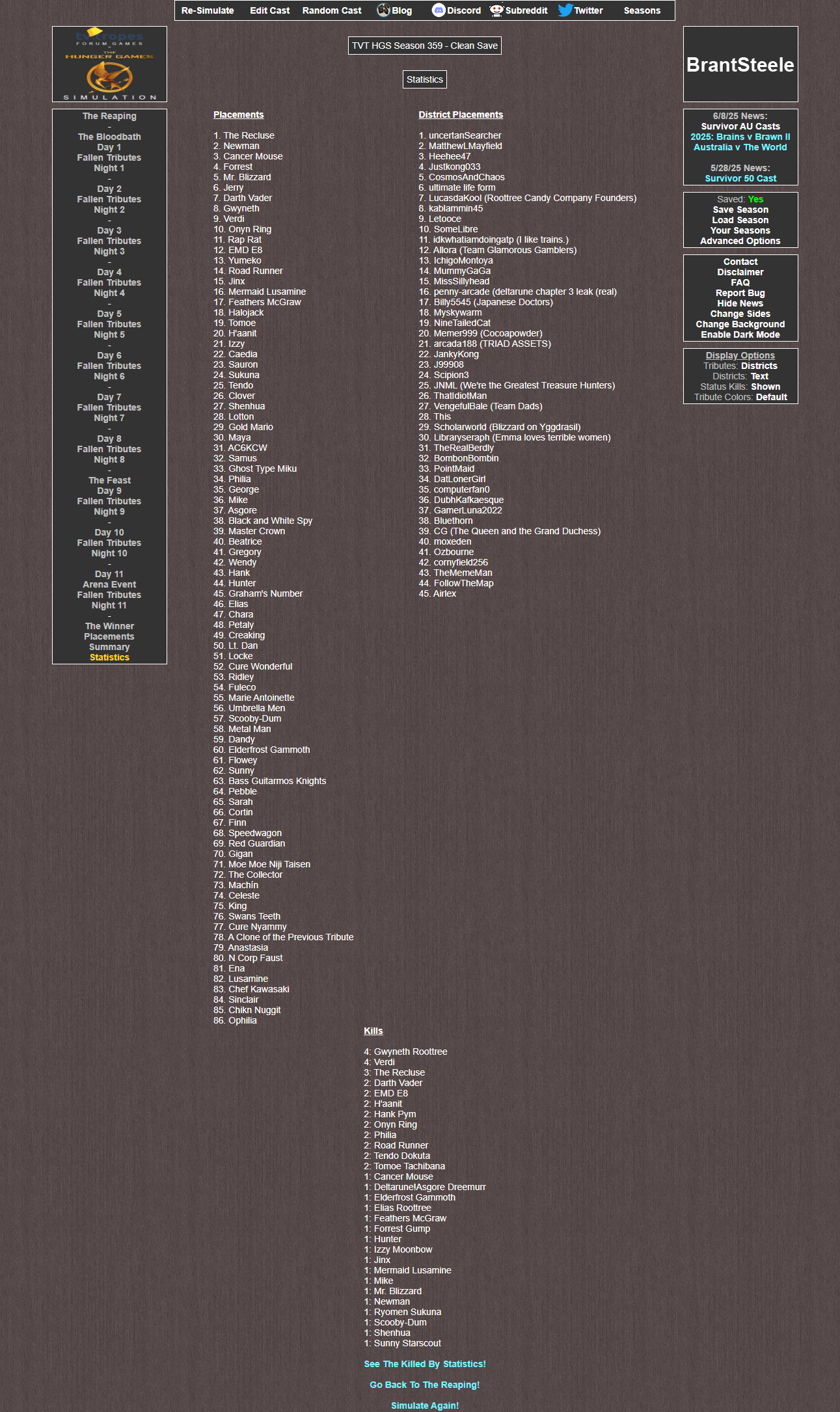Open Edit Cast from top menu
The height and width of the screenshot is (1412, 840).
pyautogui.click(x=270, y=10)
